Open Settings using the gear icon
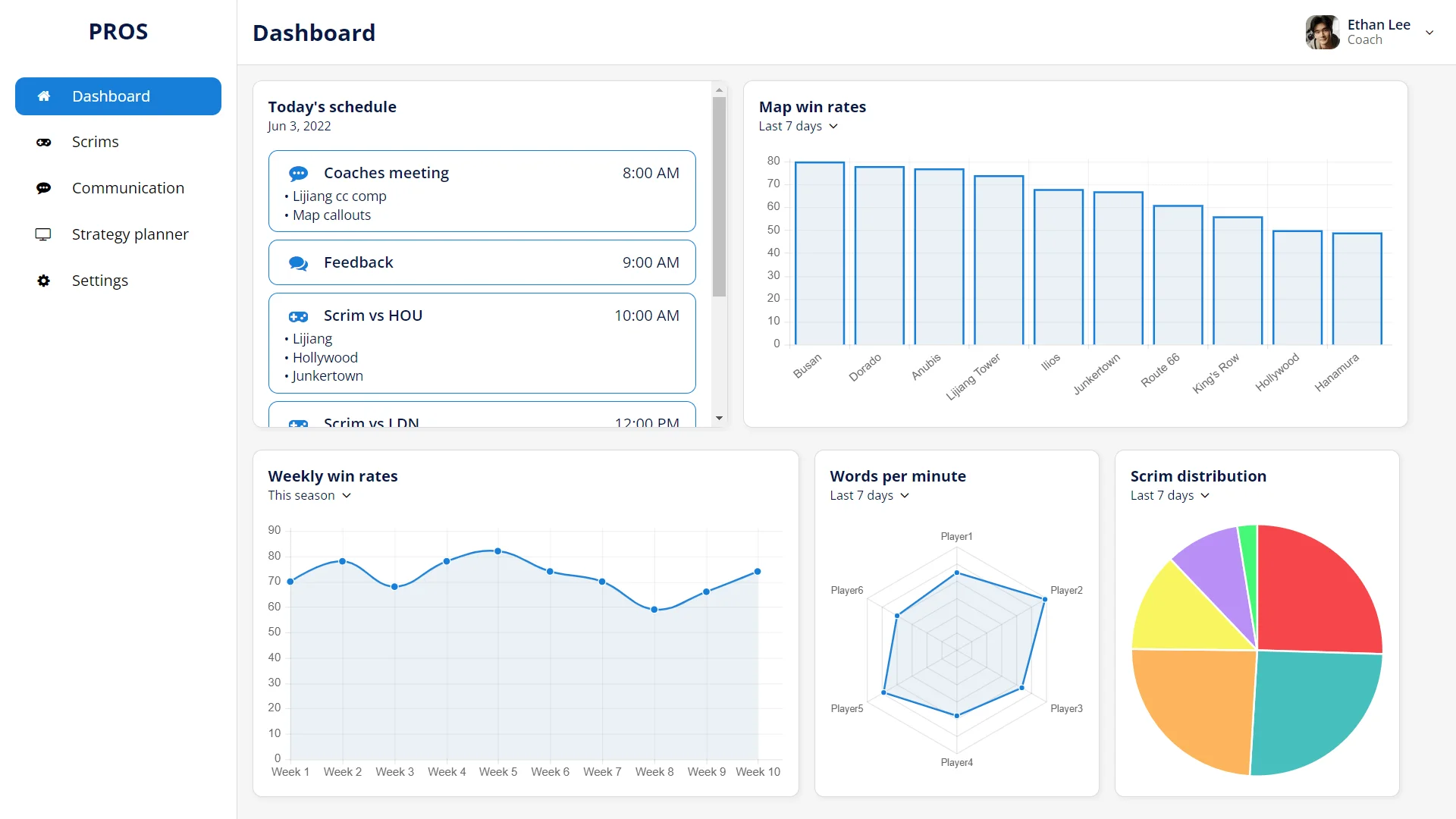Screen dimensions: 1456x819 [43, 281]
